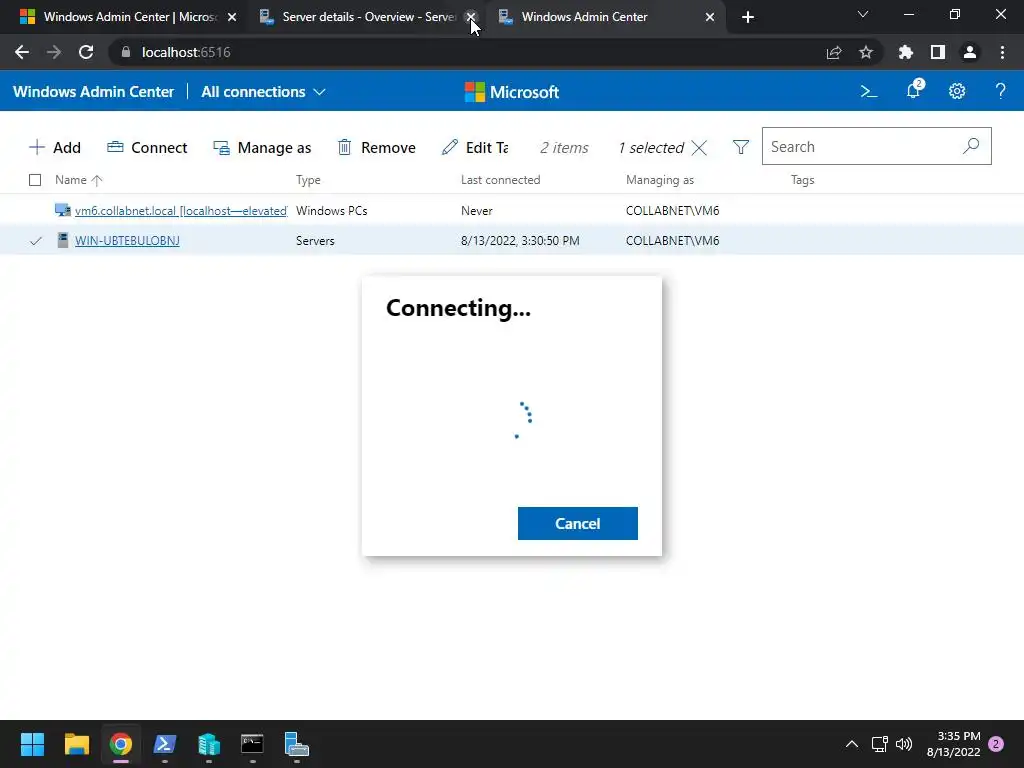
Task: Open Windows notification badge showing 2
Action: (x=996, y=744)
